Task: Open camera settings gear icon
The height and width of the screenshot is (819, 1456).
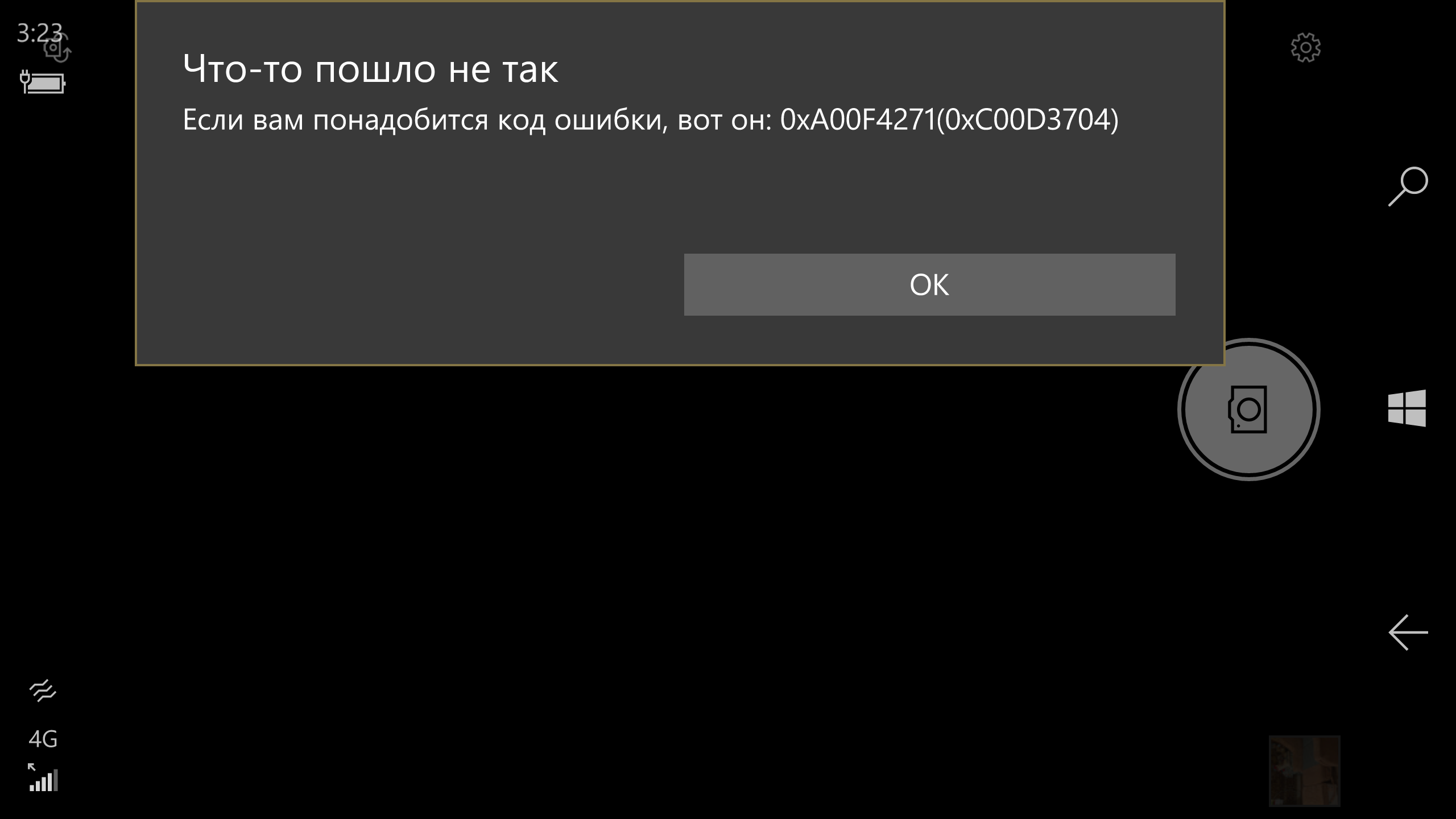Action: 1306,48
